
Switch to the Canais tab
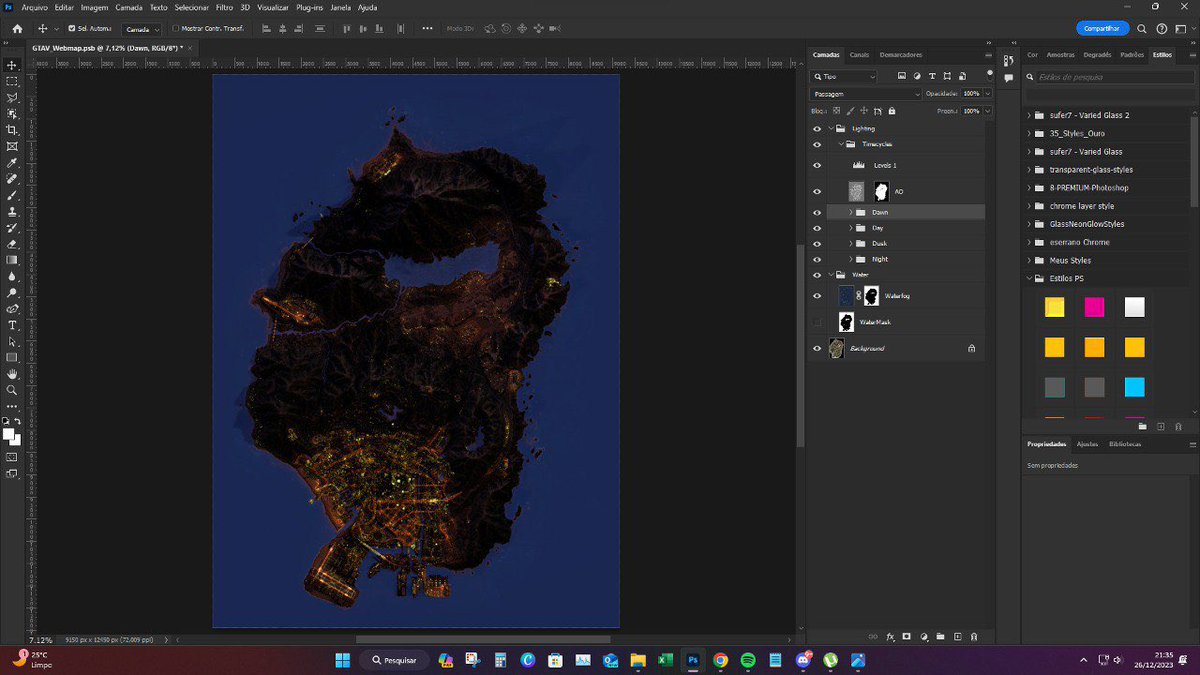pos(860,55)
